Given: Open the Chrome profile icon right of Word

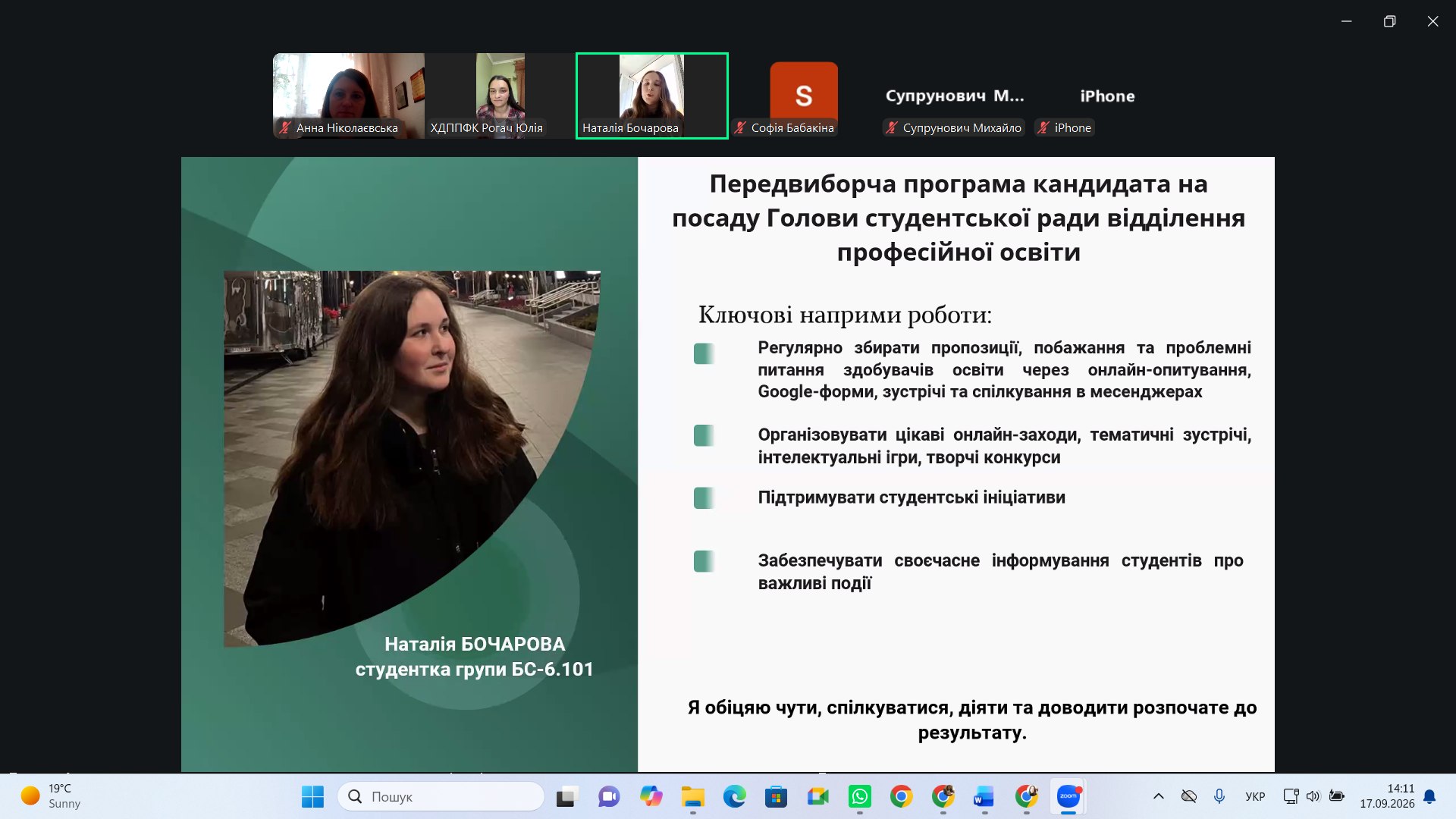Looking at the screenshot, I should point(1026,797).
